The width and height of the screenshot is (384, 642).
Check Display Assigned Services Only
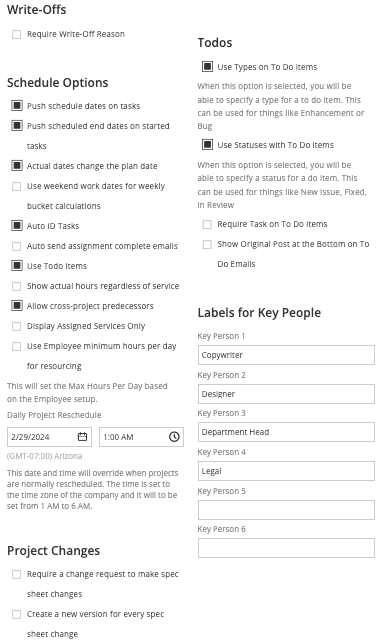[16, 326]
